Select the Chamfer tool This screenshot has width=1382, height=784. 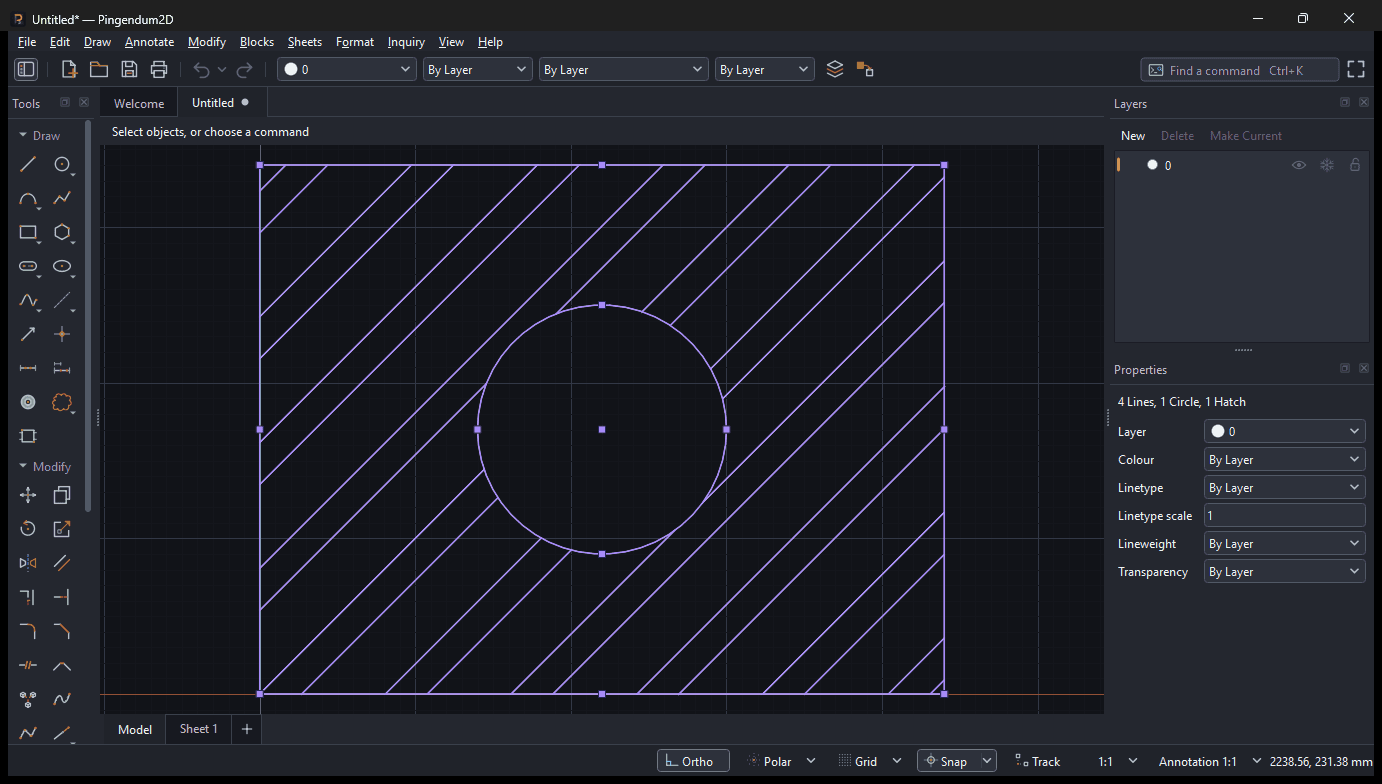point(62,631)
